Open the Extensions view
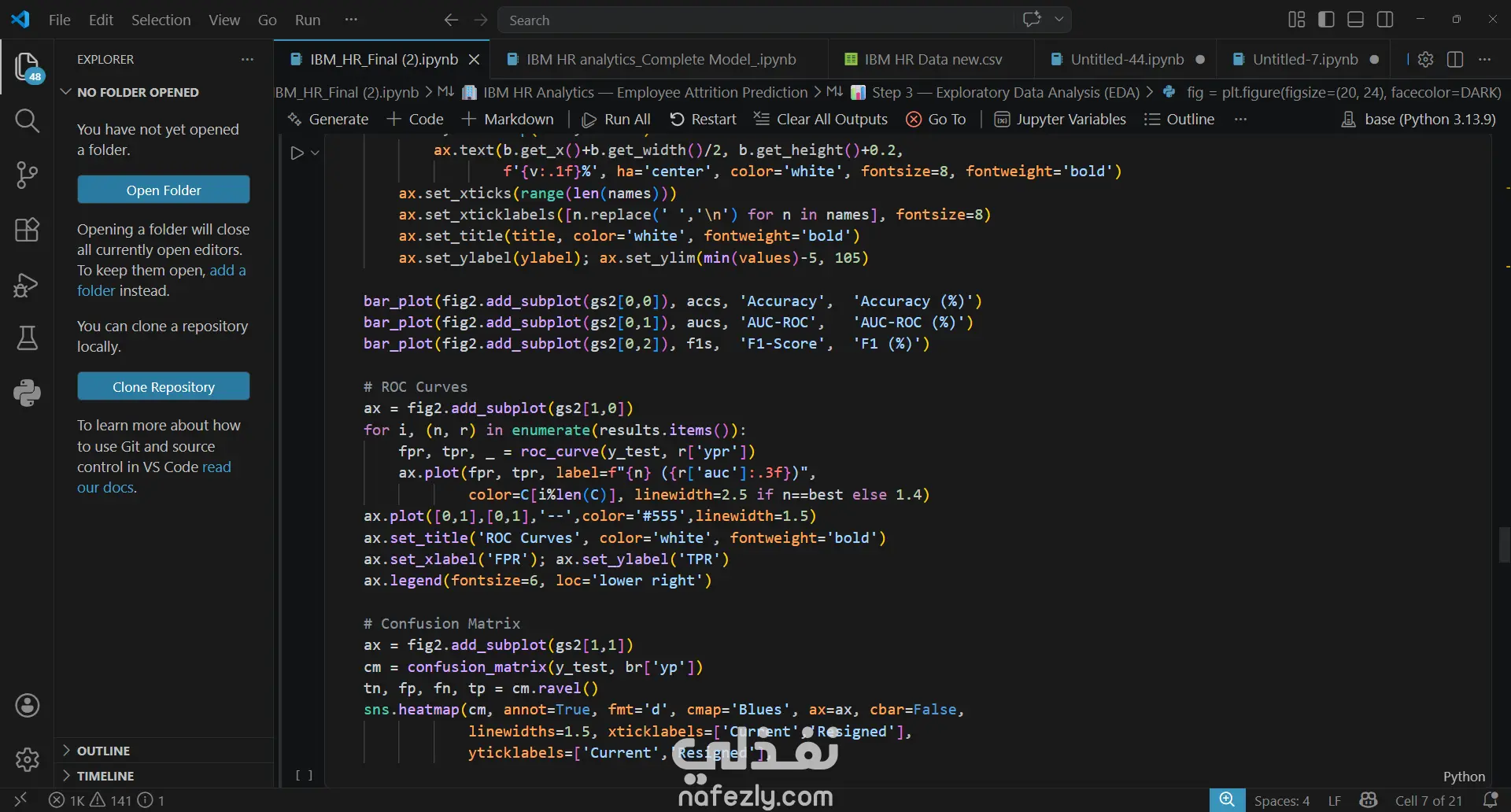The image size is (1511, 812). click(28, 230)
